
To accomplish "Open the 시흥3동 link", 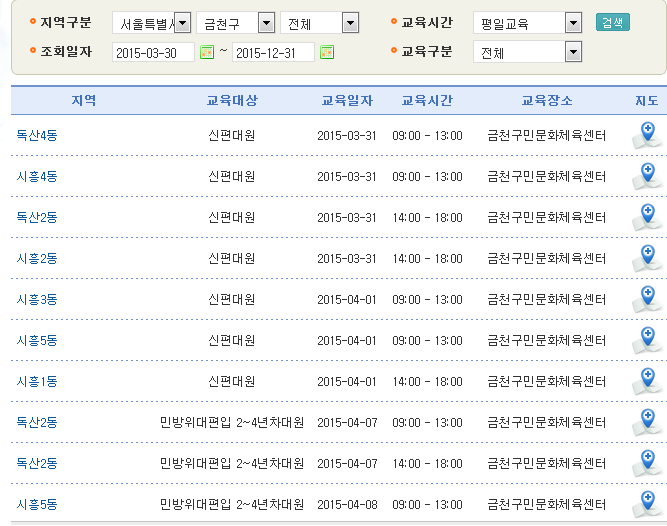I will pos(37,299).
